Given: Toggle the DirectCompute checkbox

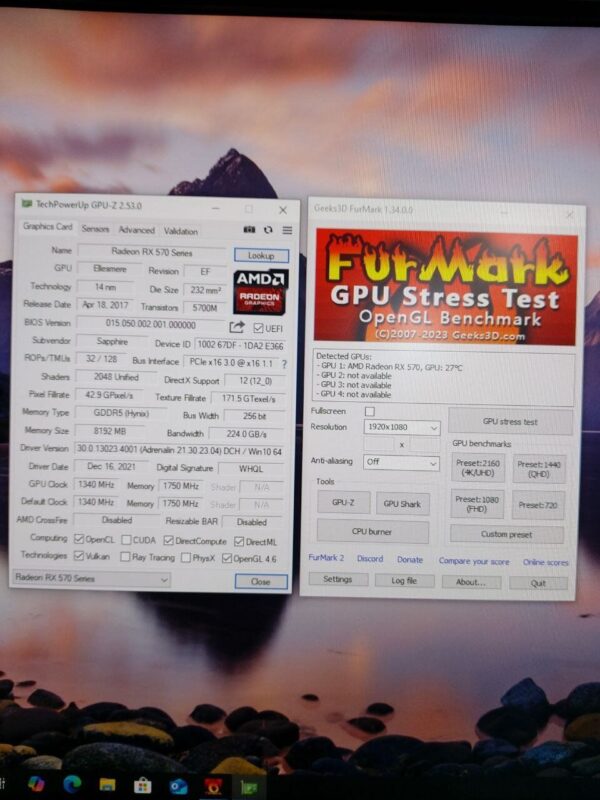Looking at the screenshot, I should pos(168,541).
